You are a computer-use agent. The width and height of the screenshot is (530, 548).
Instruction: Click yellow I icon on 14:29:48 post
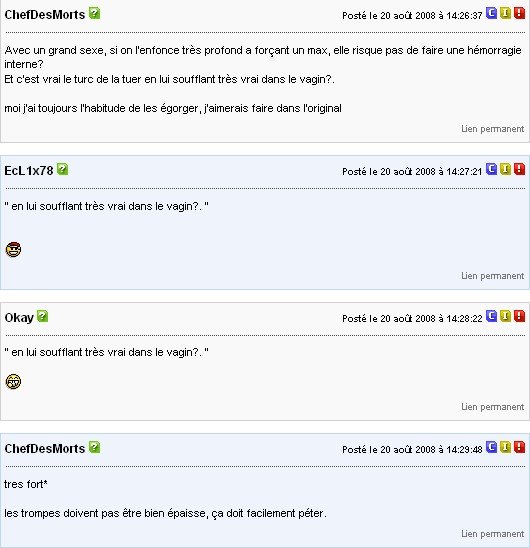coord(506,447)
